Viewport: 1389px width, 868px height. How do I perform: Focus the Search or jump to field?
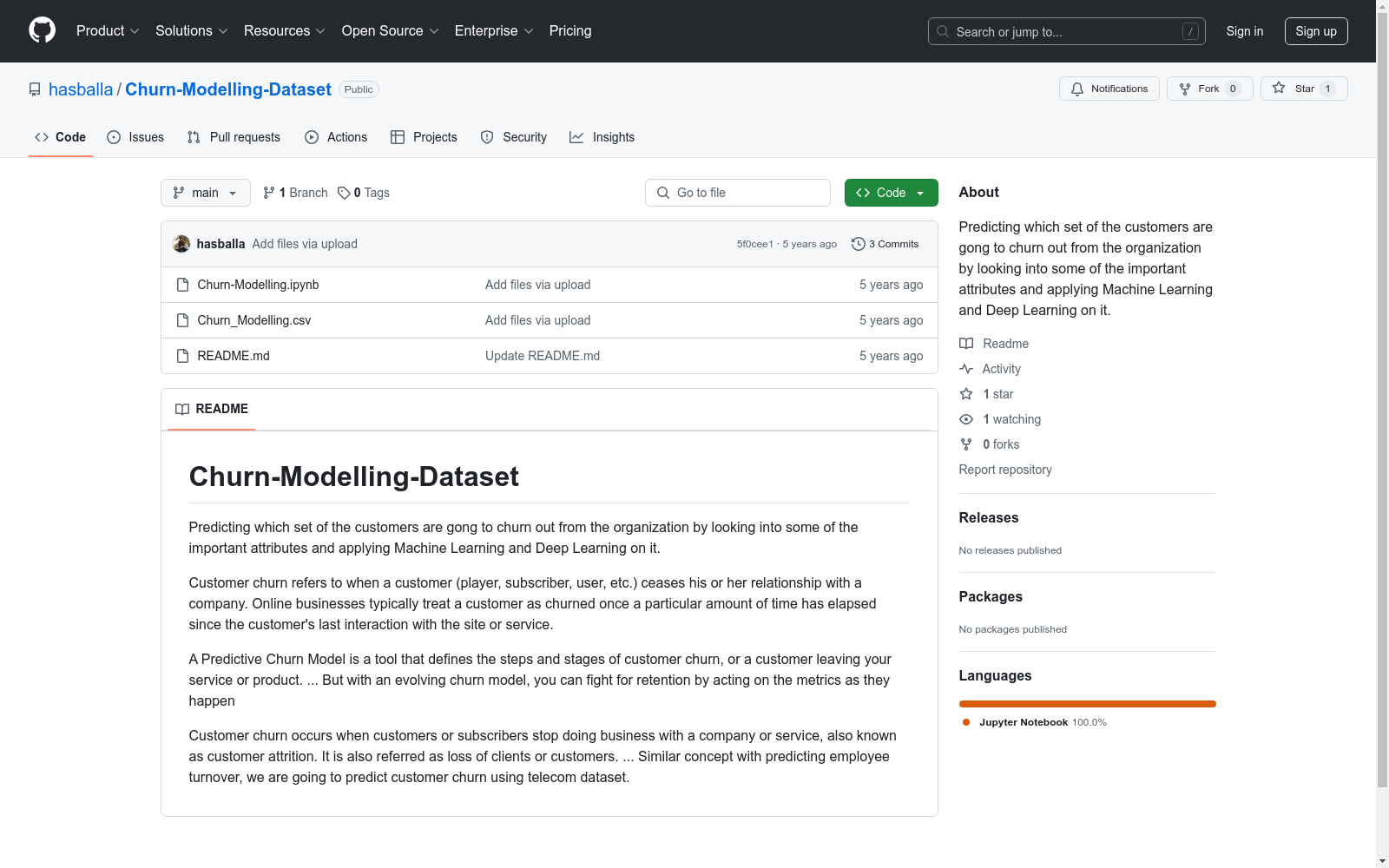1067,31
